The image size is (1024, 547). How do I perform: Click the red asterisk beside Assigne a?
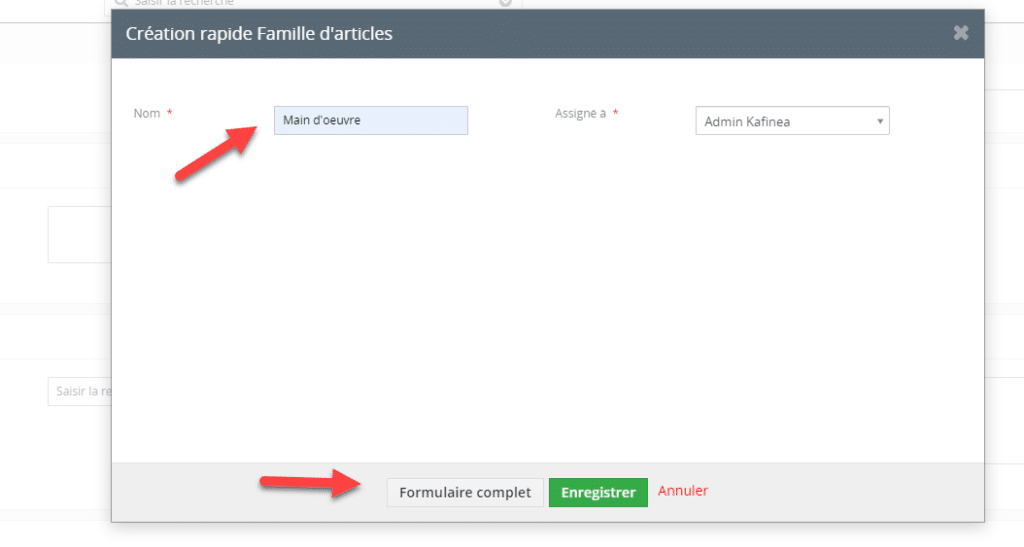(615, 113)
